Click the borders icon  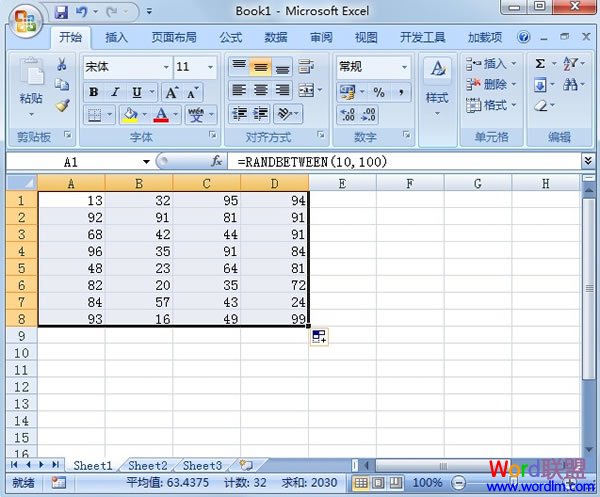point(95,114)
